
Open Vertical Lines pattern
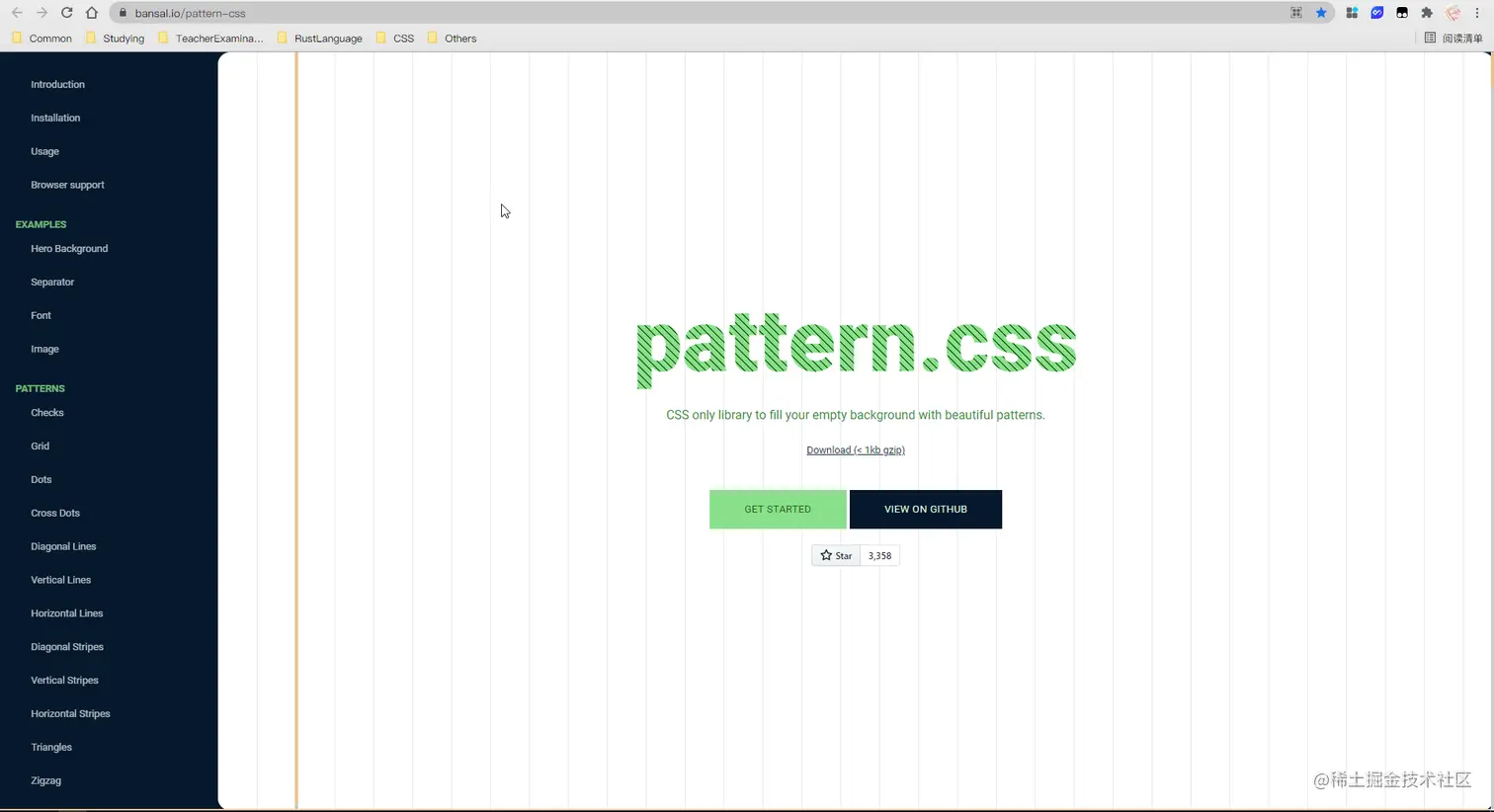point(60,581)
